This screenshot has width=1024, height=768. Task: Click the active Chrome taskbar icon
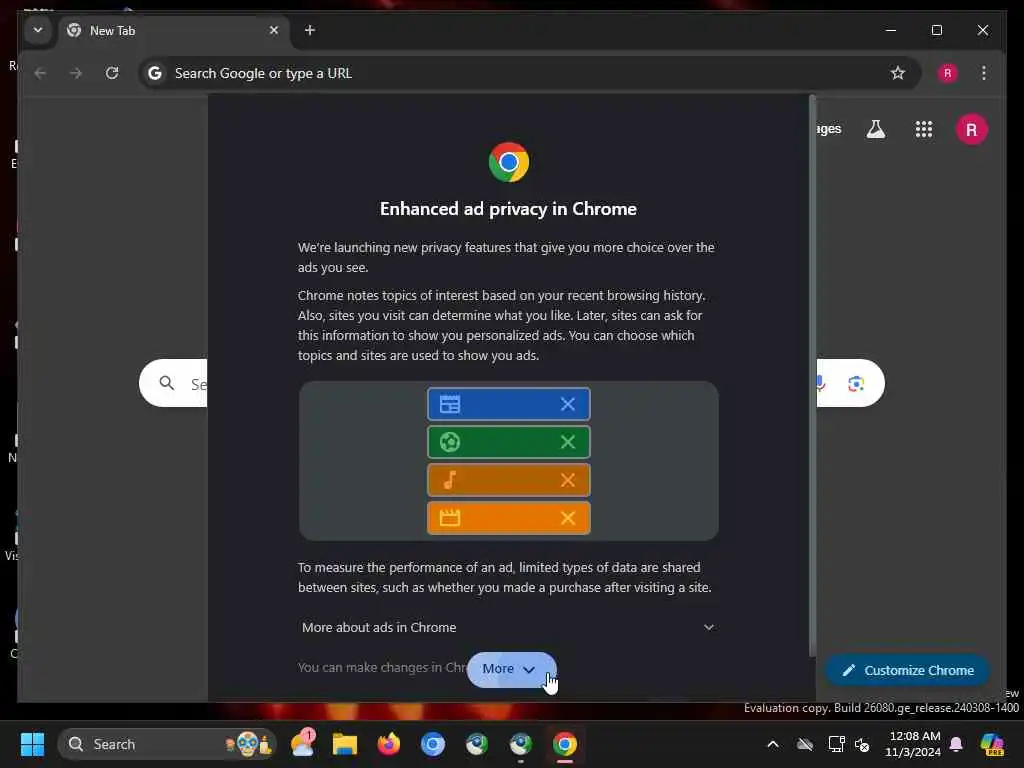pyautogui.click(x=565, y=744)
